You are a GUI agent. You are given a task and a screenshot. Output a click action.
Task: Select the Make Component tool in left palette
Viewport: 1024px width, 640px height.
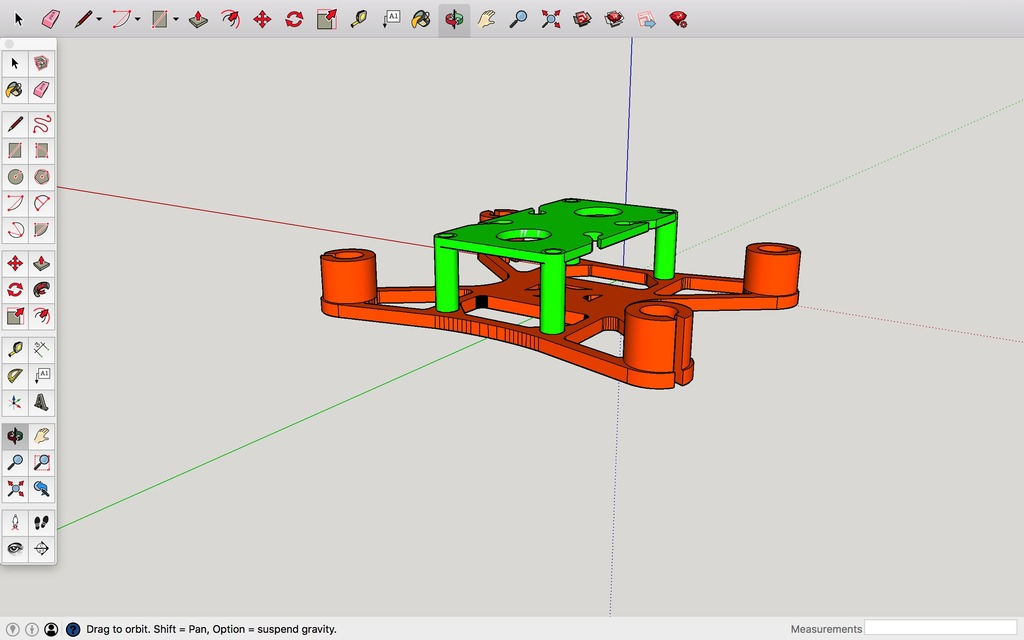click(41, 63)
